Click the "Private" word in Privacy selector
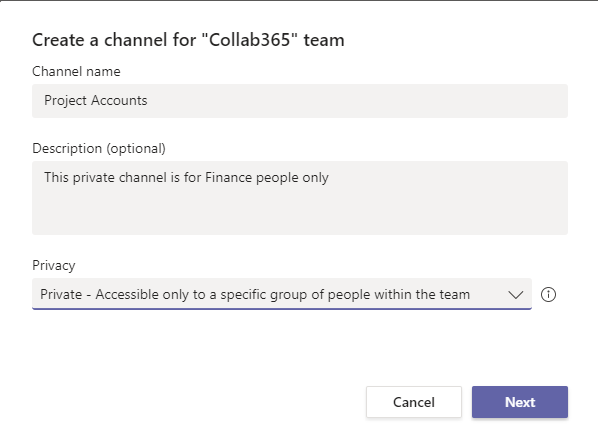 pos(61,294)
